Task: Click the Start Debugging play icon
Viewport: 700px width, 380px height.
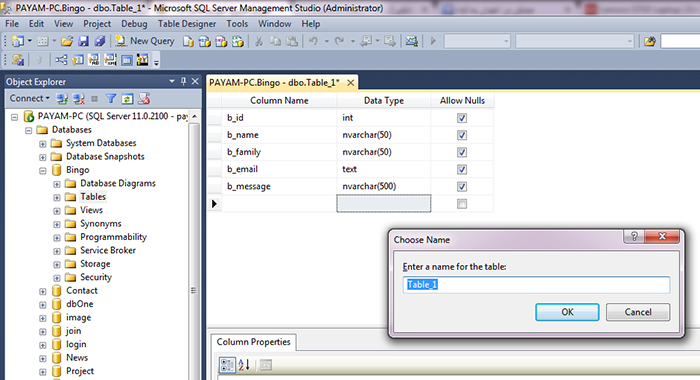Action: (x=433, y=42)
